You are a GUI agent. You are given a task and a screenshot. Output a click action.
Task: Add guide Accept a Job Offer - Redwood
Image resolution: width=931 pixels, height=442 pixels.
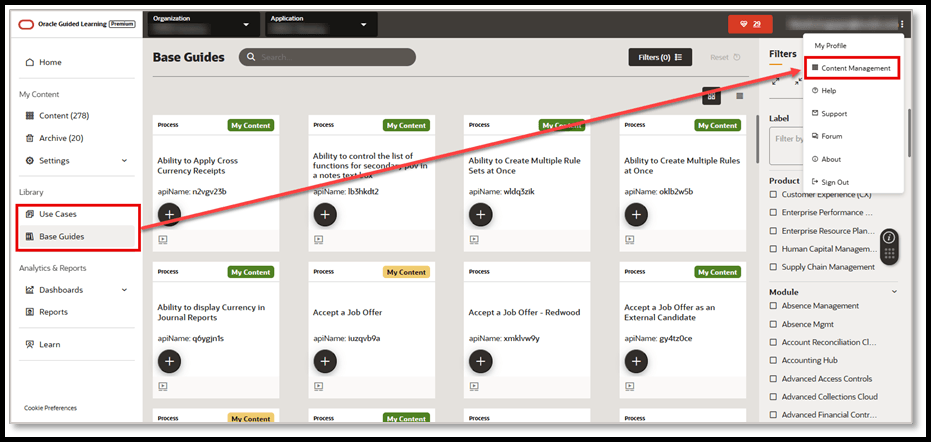480,361
